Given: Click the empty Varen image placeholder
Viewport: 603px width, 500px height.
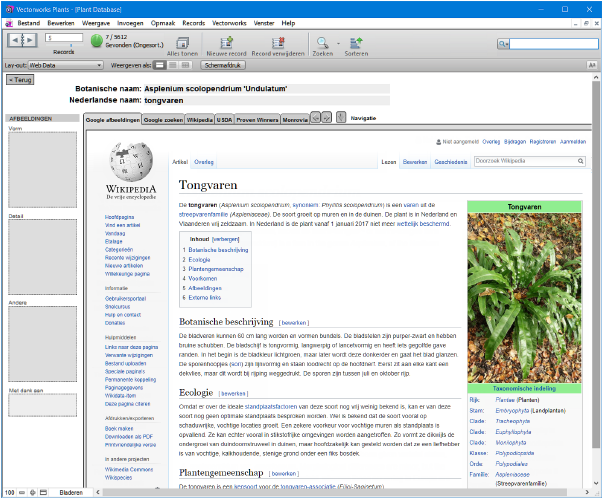Looking at the screenshot, I should [x=42, y=170].
